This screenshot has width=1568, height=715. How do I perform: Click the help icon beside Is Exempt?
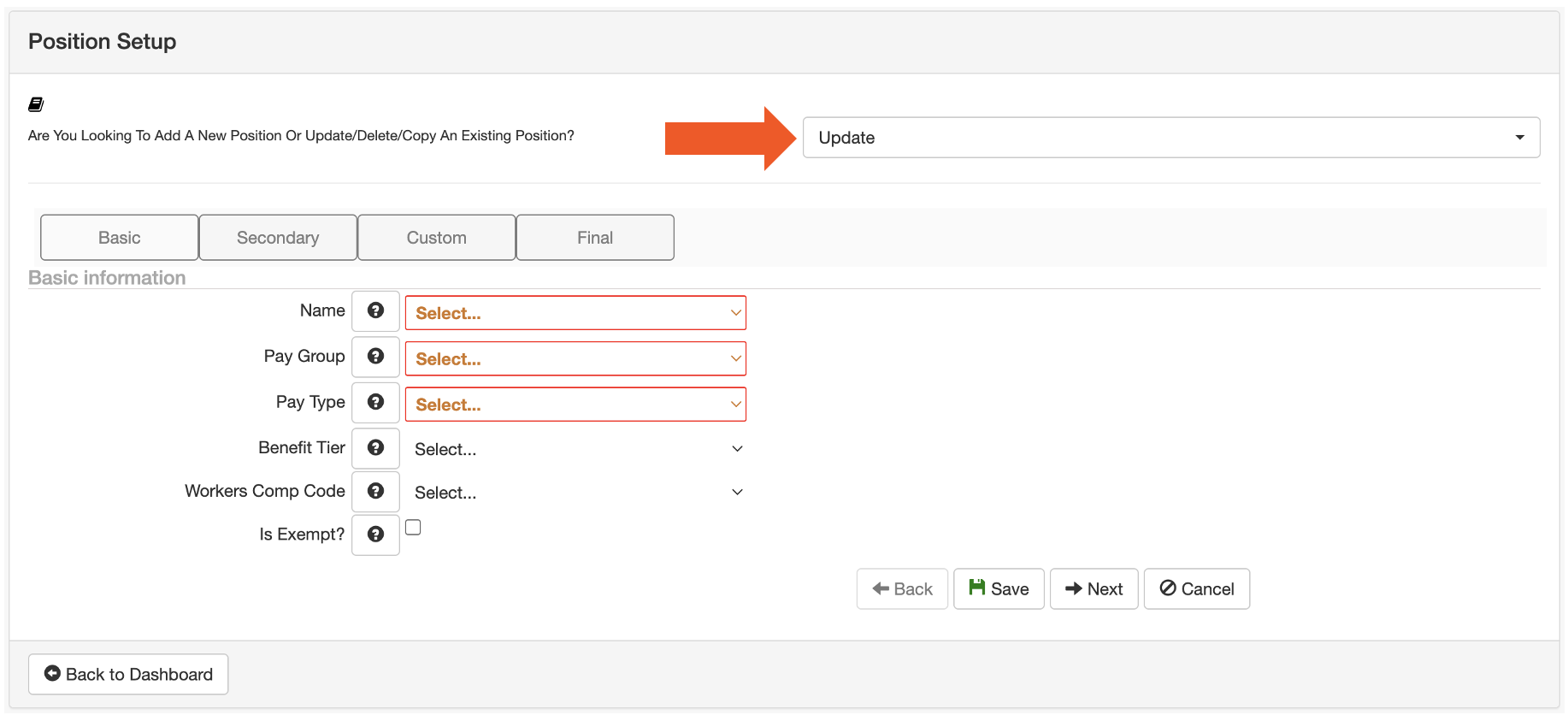click(x=375, y=535)
